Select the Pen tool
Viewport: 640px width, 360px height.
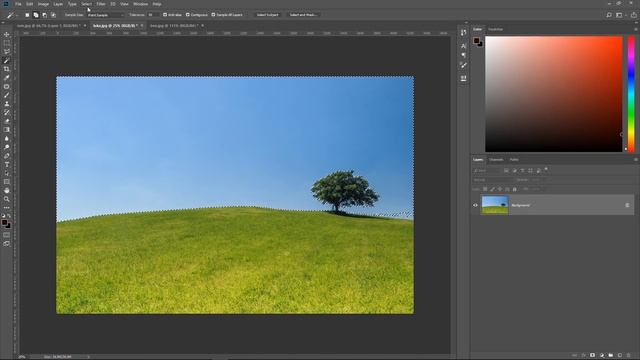[x=7, y=156]
